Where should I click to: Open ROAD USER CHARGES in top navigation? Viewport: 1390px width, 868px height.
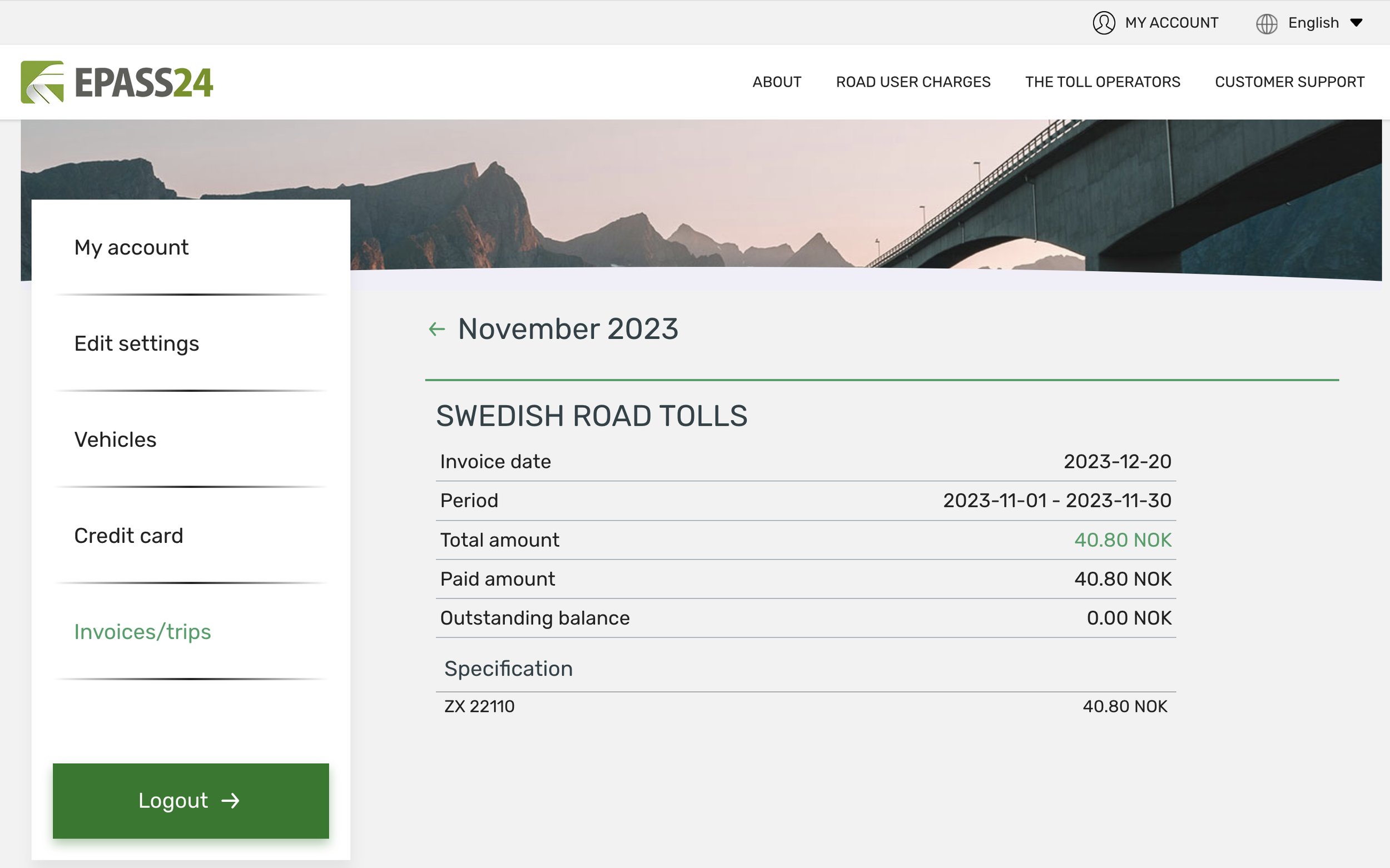point(913,82)
